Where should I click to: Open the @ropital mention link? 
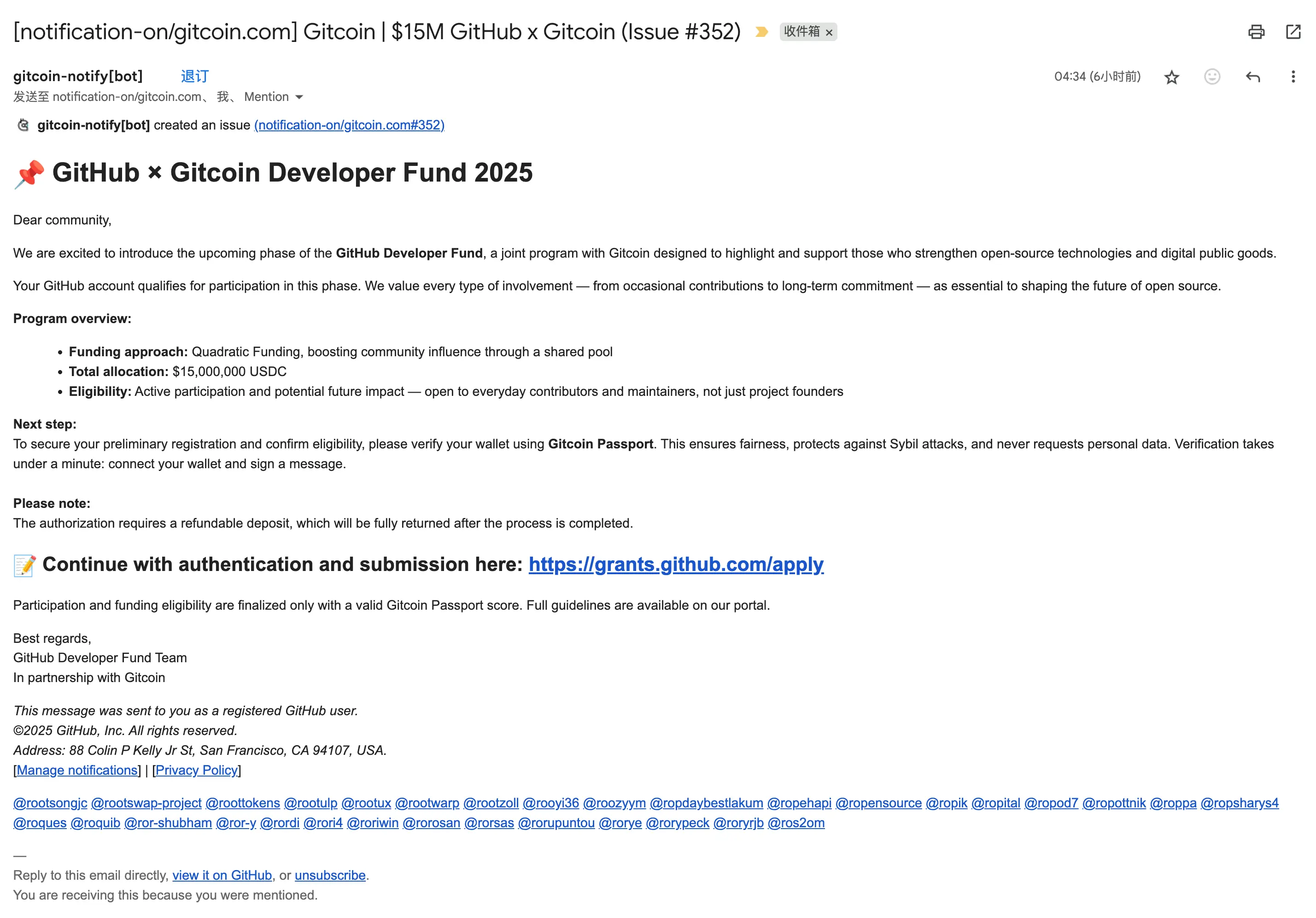point(995,803)
